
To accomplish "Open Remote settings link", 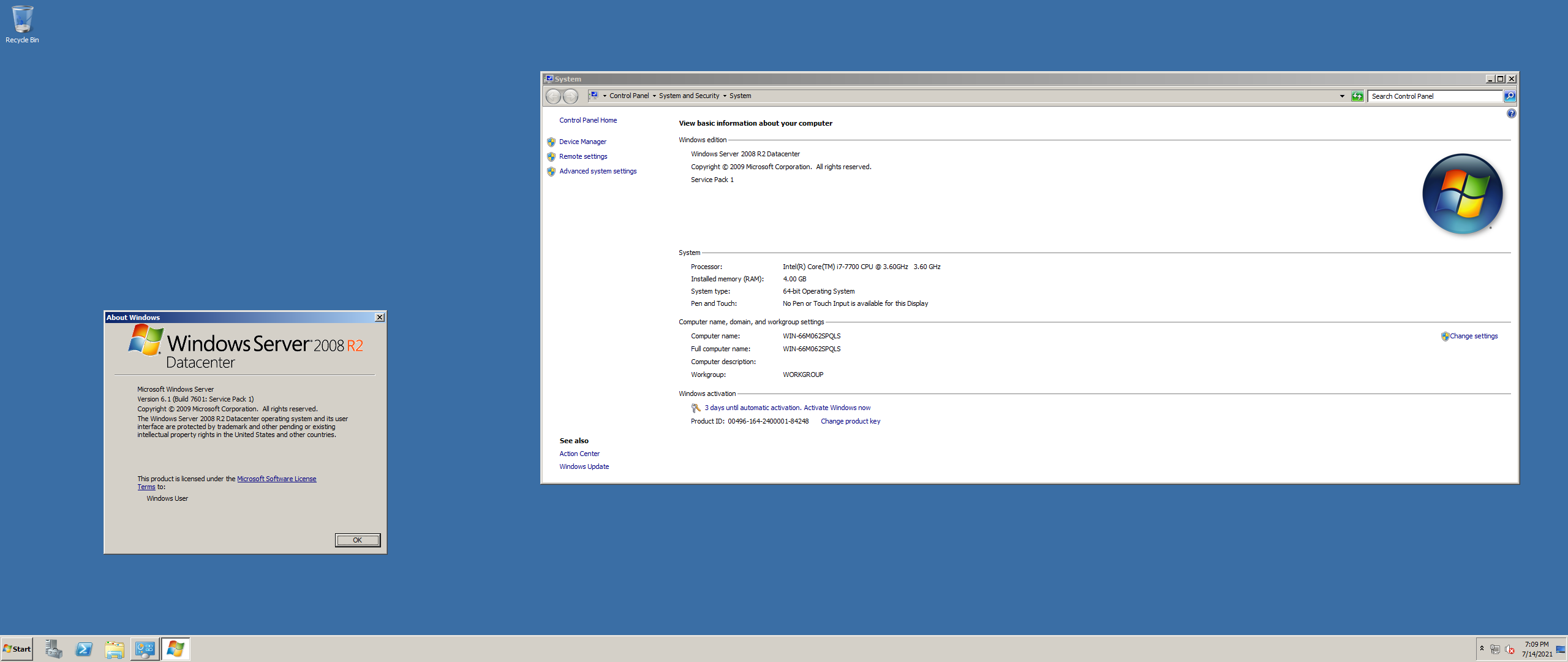I will [583, 156].
